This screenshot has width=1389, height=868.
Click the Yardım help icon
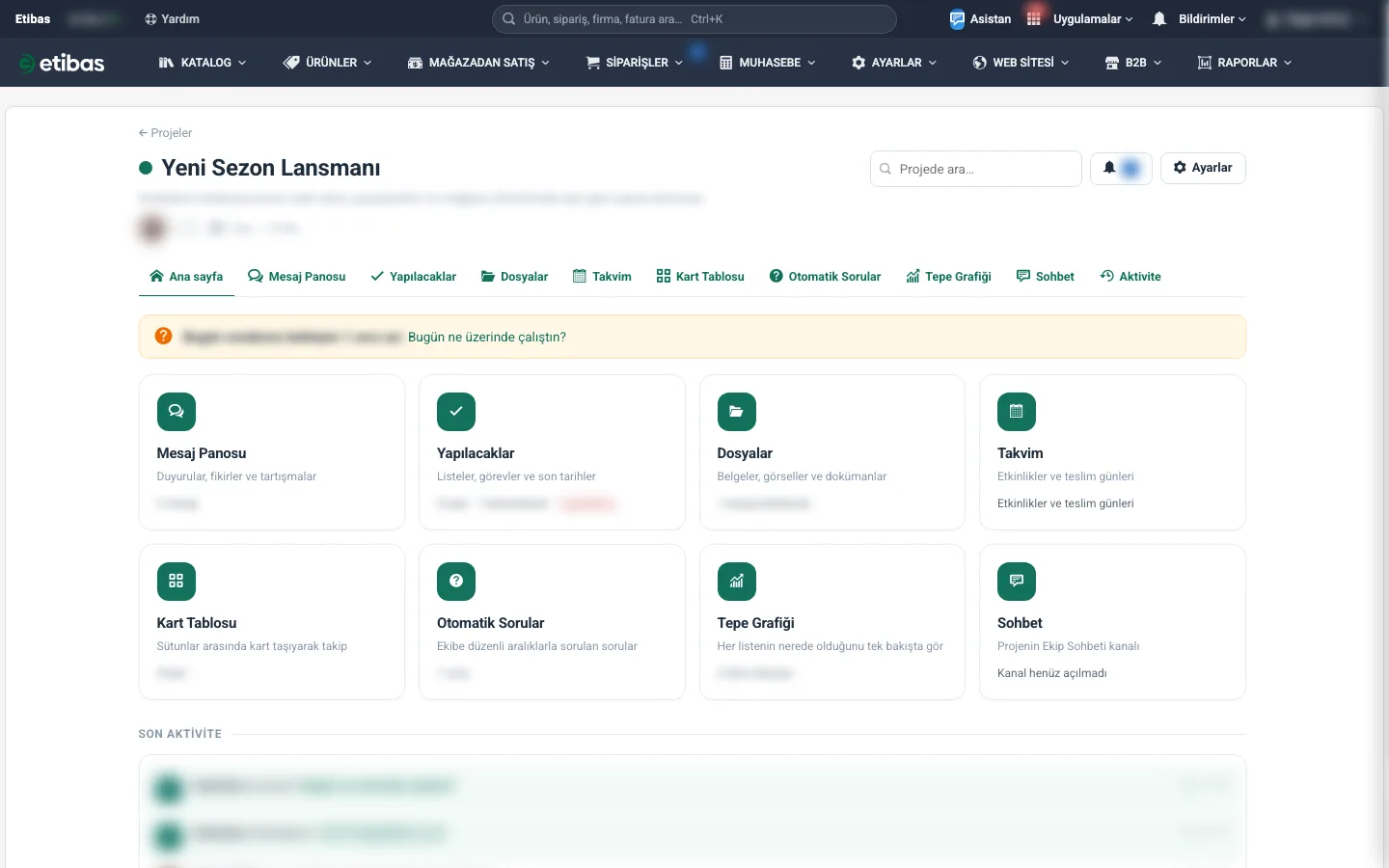point(150,19)
